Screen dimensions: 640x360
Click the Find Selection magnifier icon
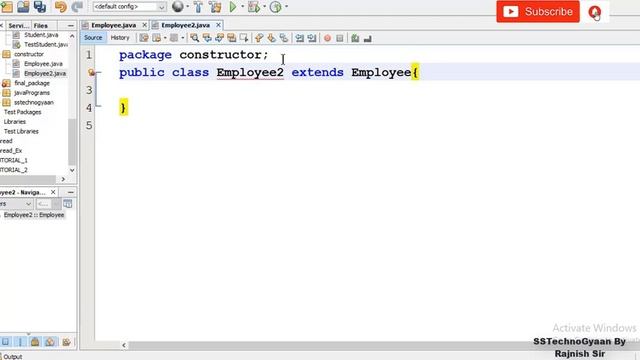(x=195, y=38)
